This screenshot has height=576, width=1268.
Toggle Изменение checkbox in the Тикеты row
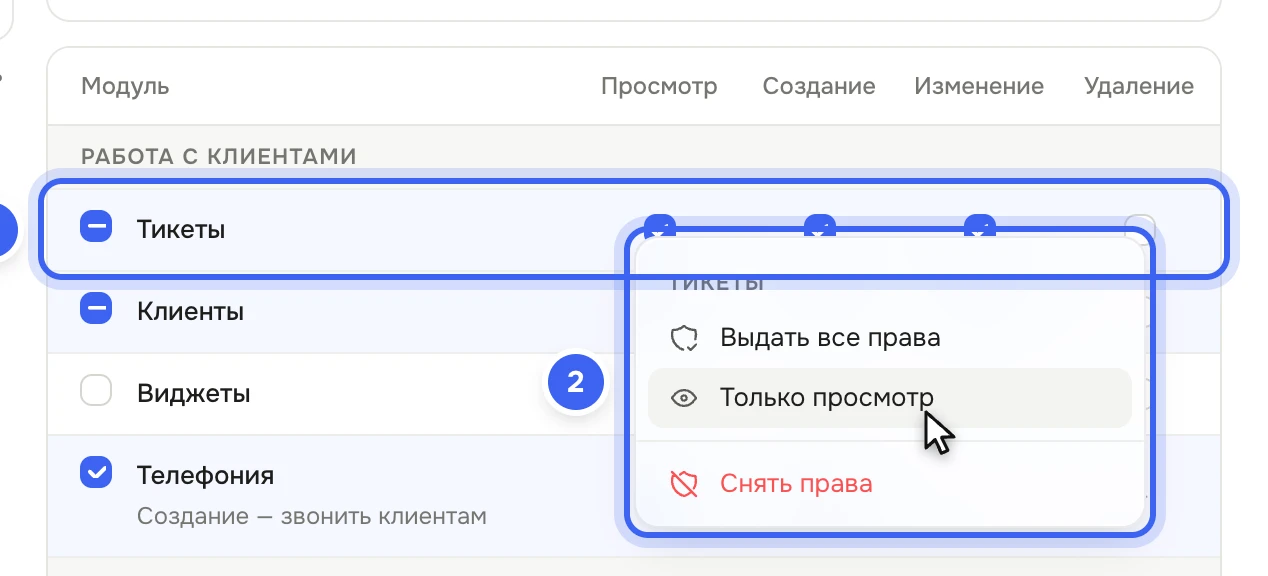(x=980, y=224)
